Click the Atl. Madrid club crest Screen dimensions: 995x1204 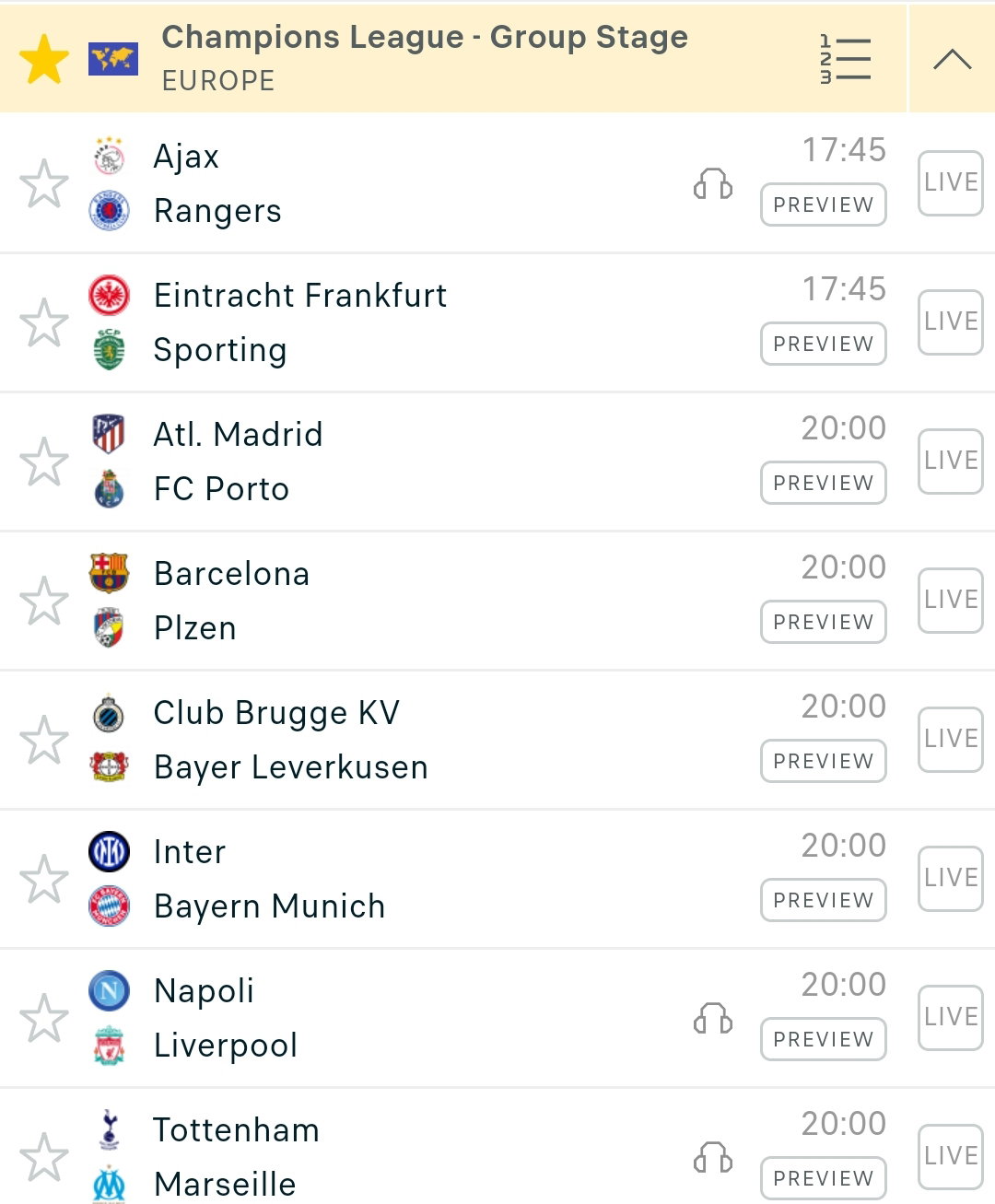(109, 434)
